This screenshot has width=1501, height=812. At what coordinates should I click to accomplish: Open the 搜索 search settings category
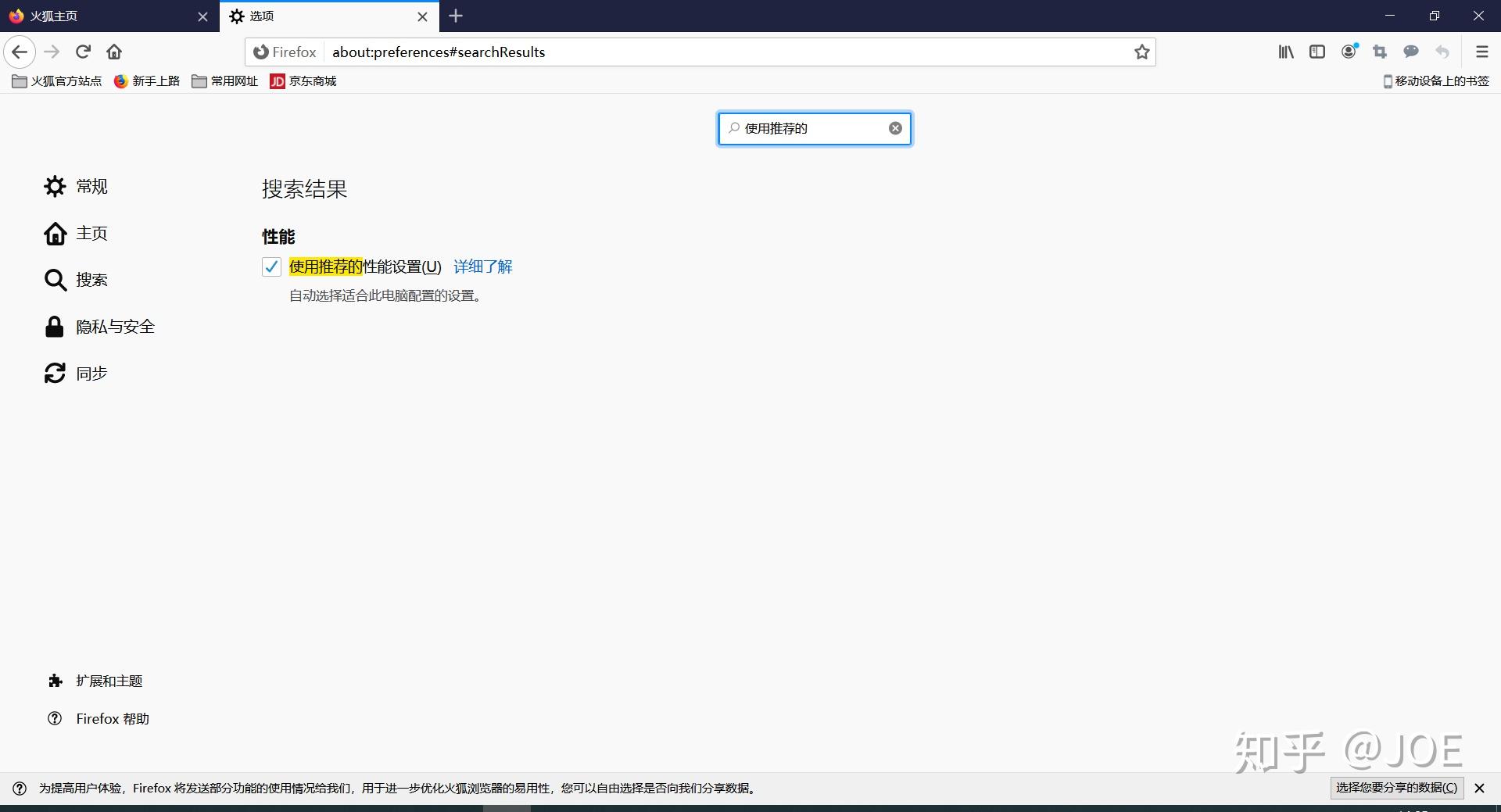click(76, 280)
